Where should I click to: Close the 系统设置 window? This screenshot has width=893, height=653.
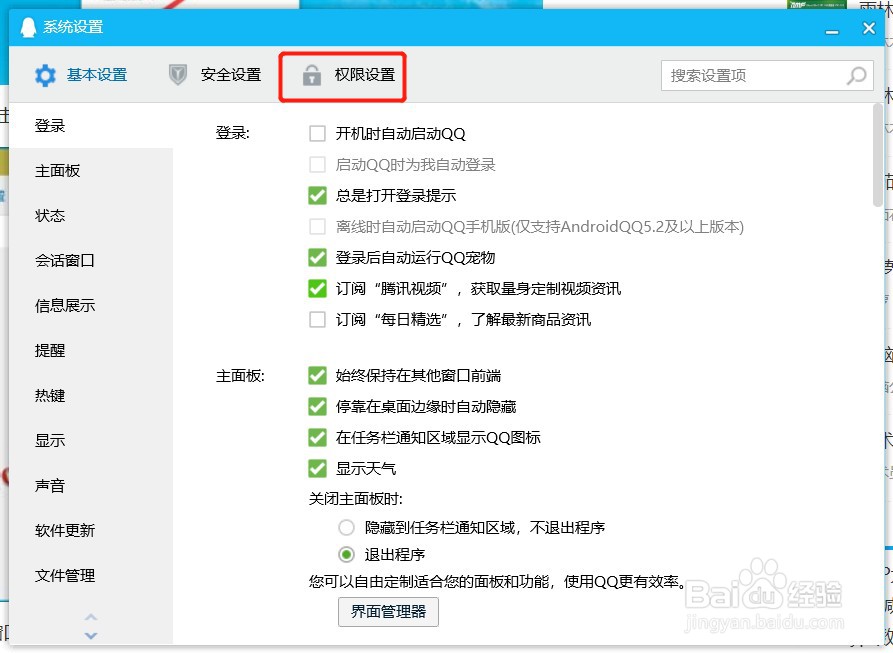[869, 28]
